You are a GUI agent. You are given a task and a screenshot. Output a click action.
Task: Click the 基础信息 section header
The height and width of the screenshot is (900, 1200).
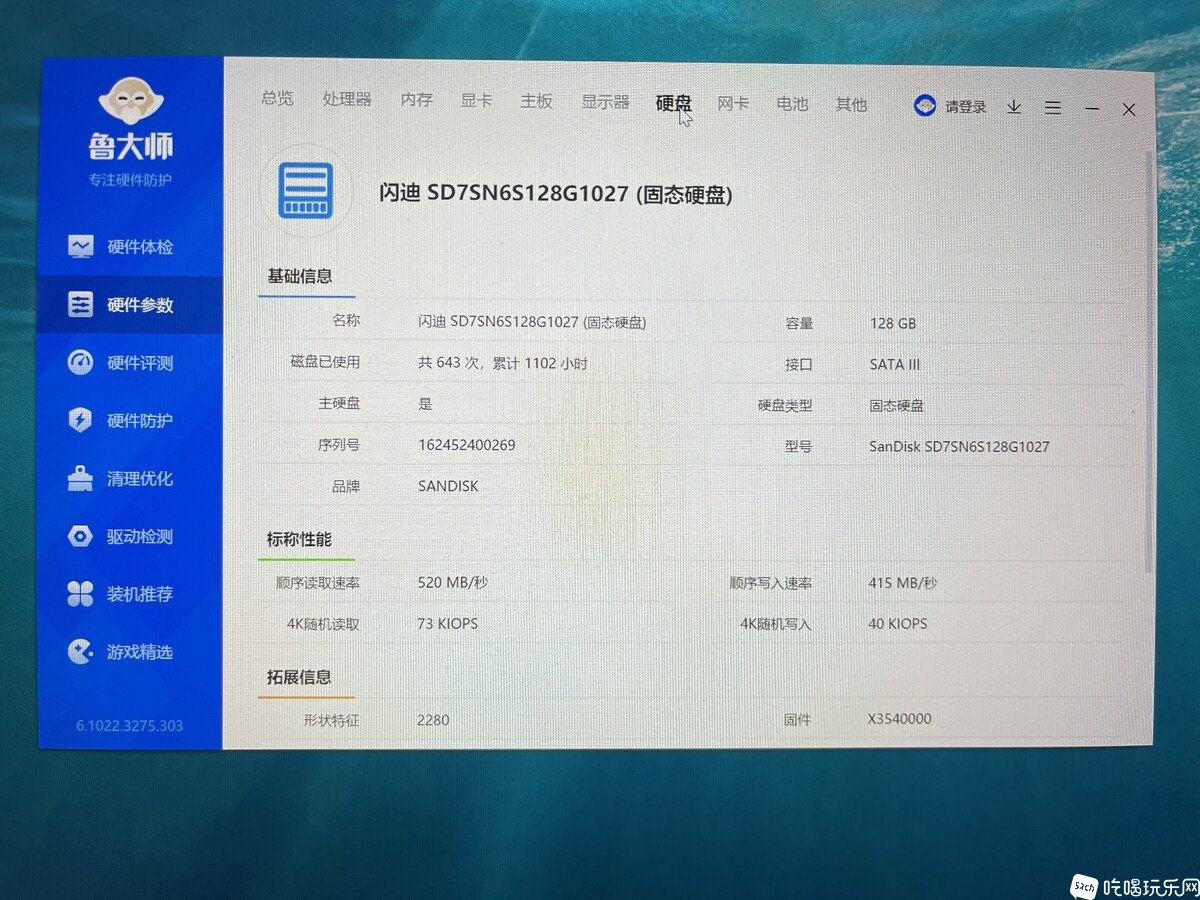(299, 276)
